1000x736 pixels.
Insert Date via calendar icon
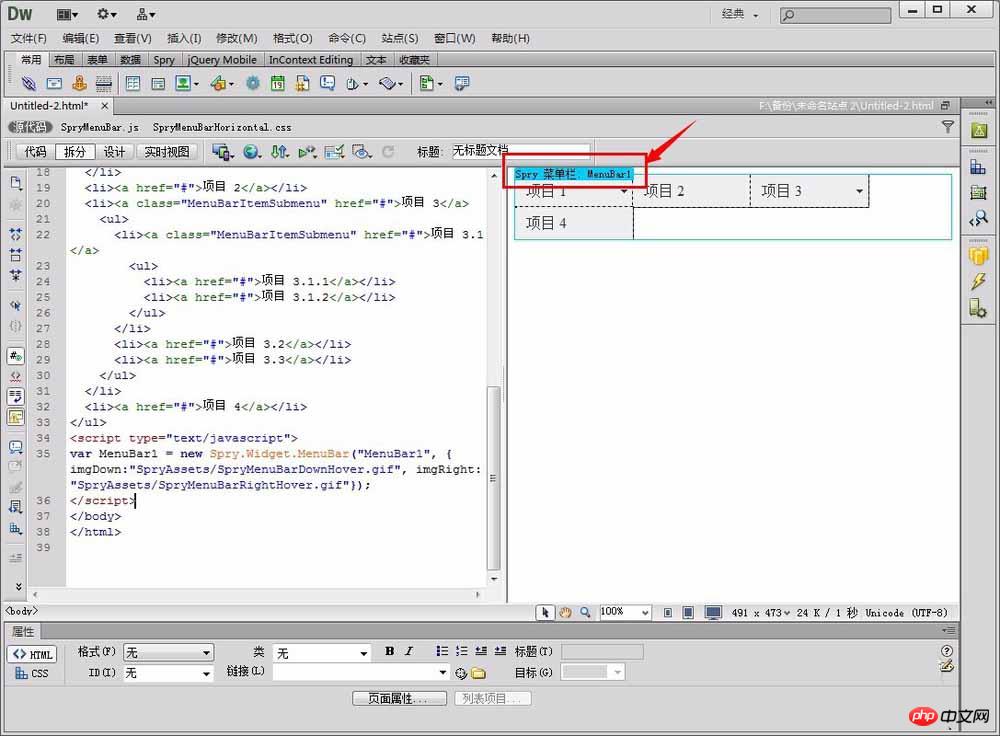(277, 83)
